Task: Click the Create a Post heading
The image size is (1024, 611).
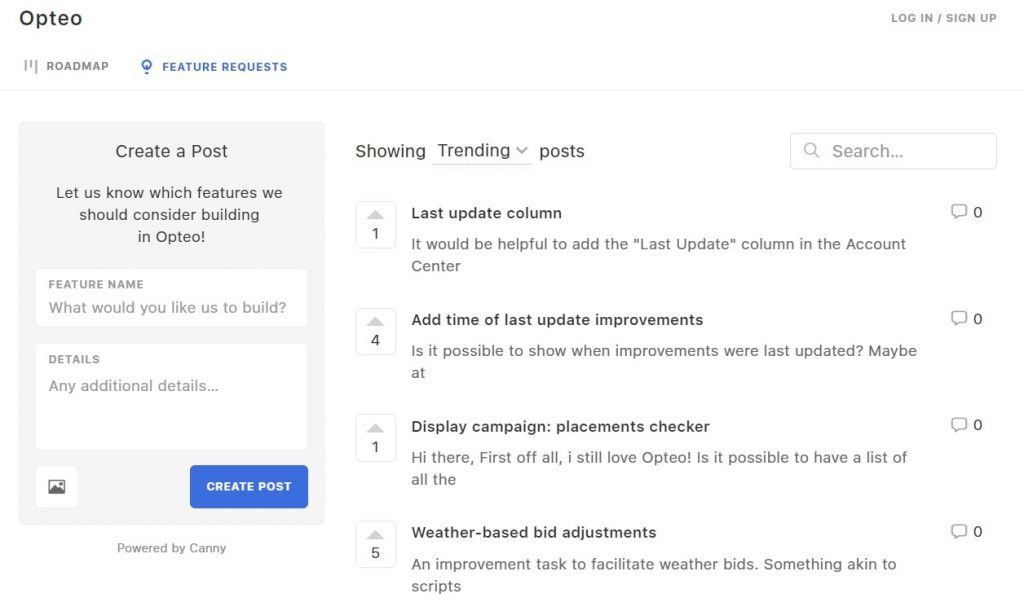Action: tap(172, 151)
